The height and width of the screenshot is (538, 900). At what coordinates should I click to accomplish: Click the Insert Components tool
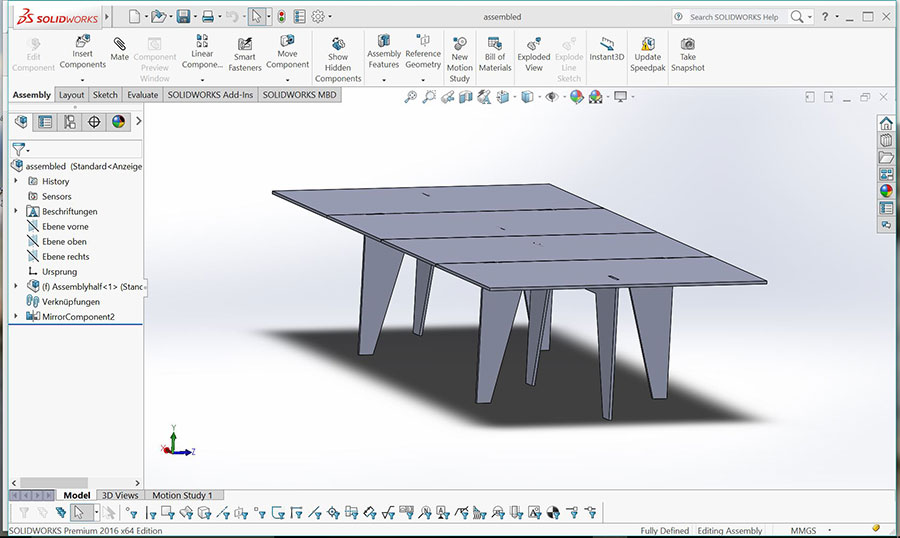click(82, 52)
